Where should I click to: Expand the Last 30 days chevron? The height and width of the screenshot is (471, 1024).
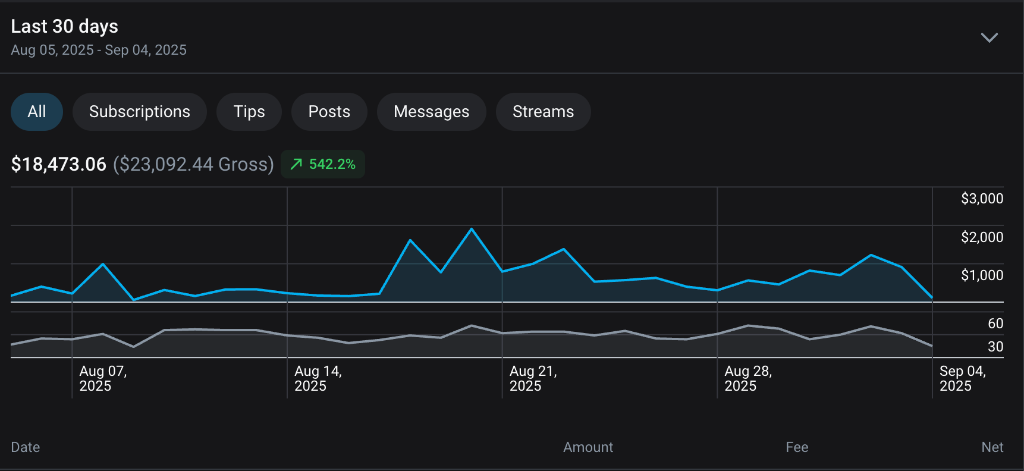click(x=989, y=38)
